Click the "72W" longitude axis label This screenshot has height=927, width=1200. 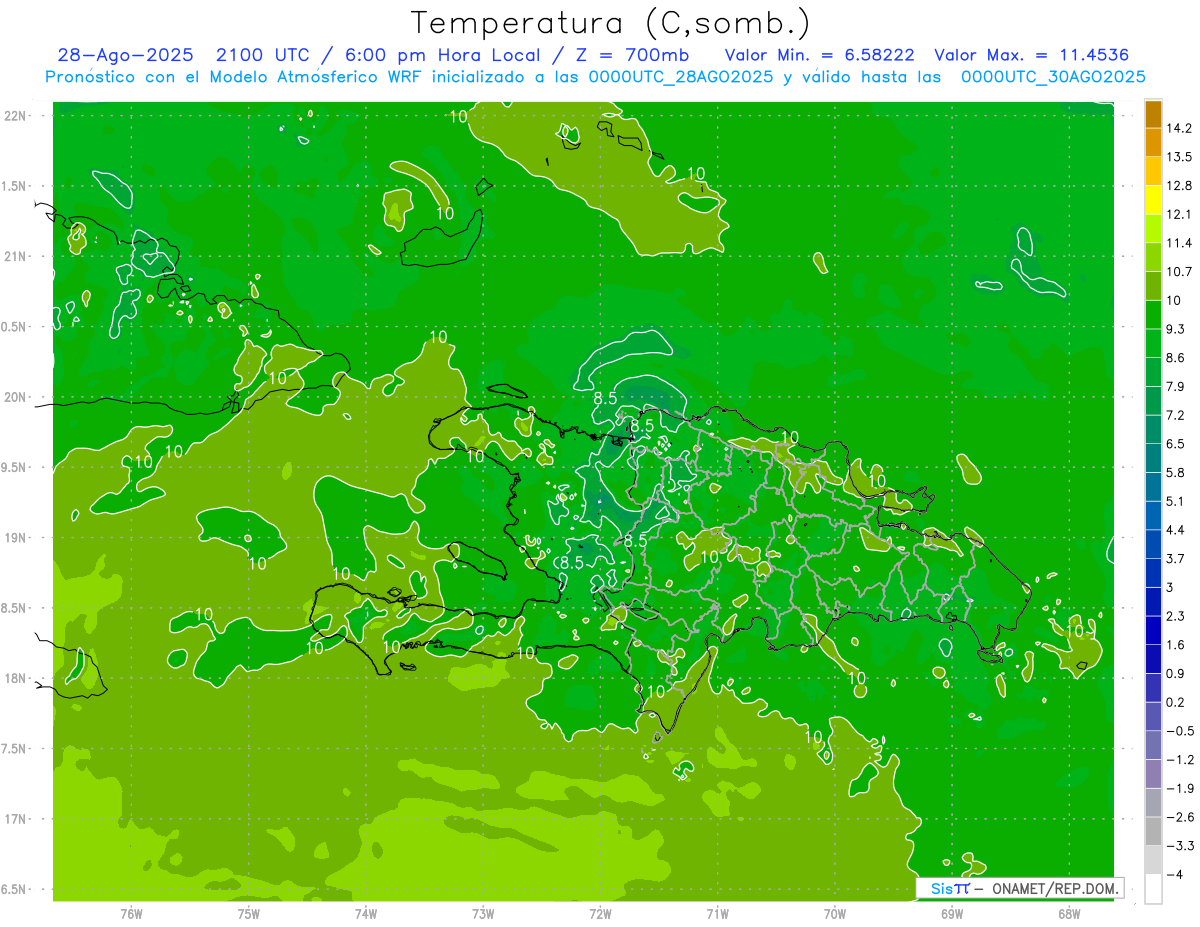(x=600, y=913)
